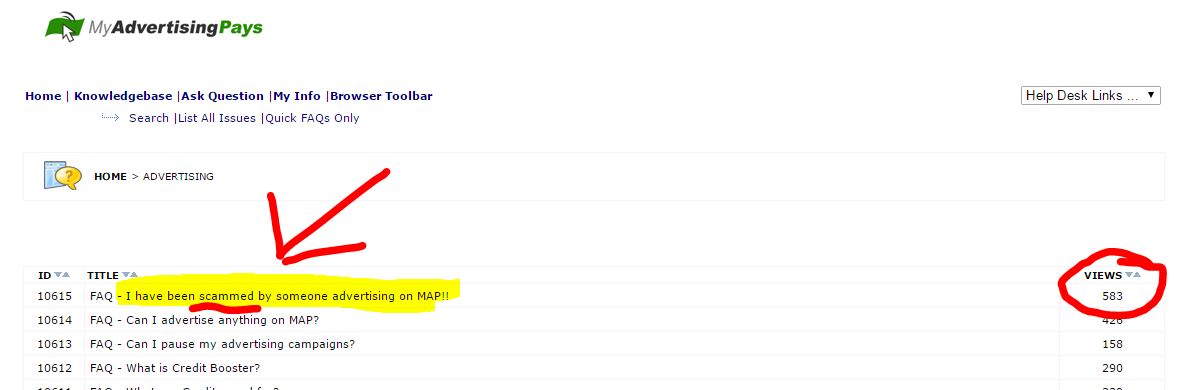Click the help desk question-mark icon
The height and width of the screenshot is (390, 1189).
(x=63, y=175)
